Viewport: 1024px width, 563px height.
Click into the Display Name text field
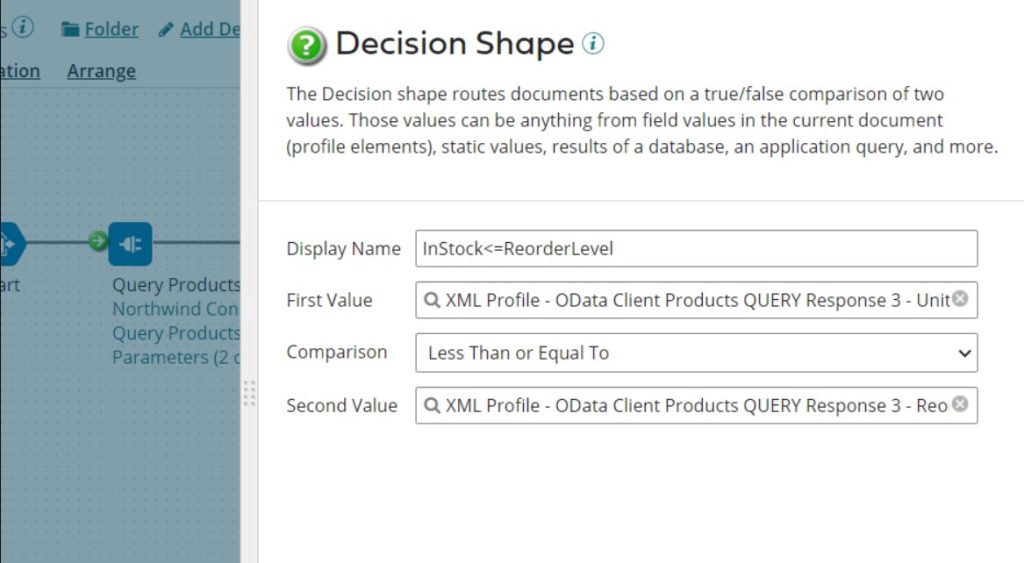(696, 249)
